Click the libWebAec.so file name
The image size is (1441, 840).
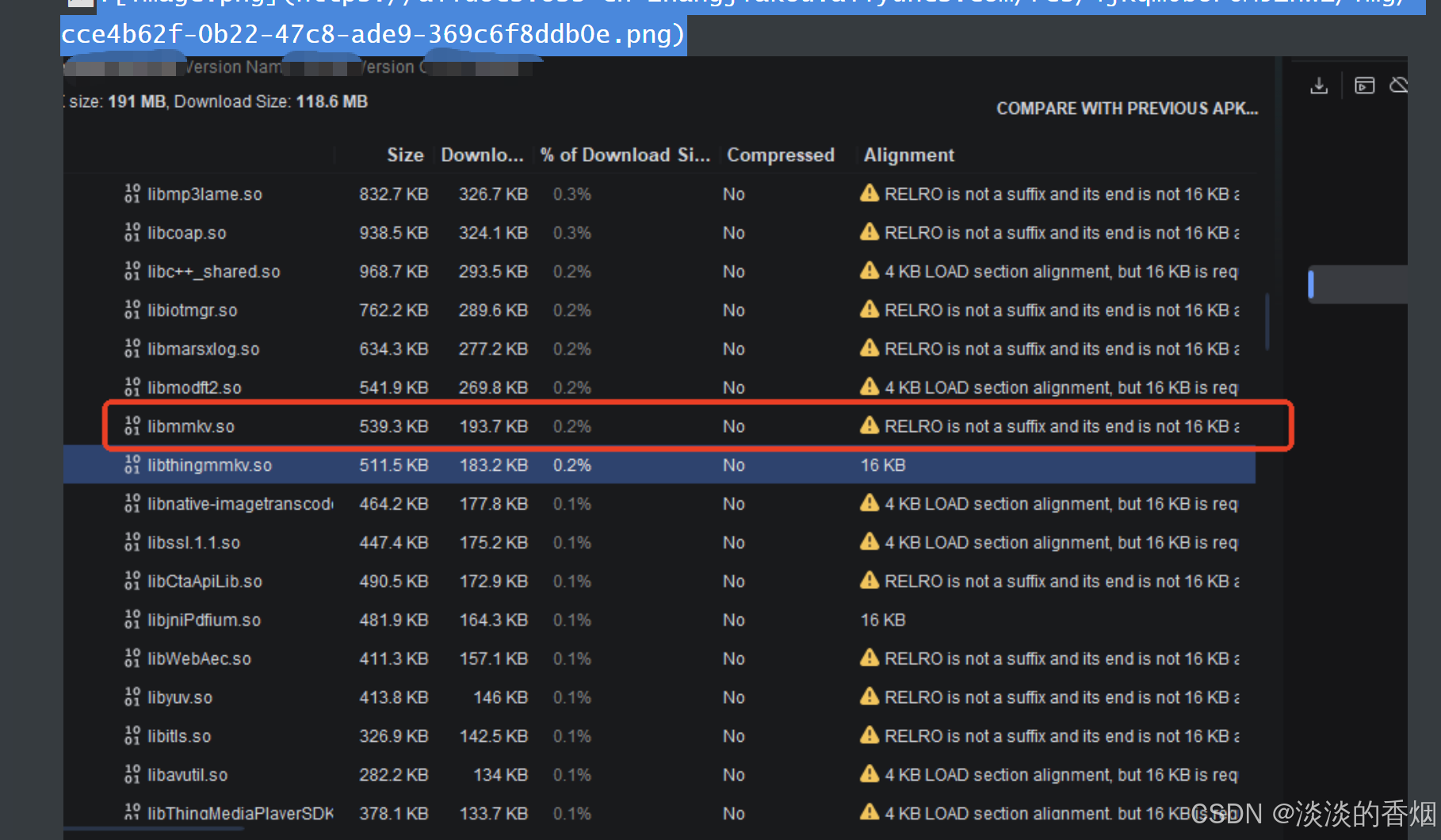pyautogui.click(x=199, y=659)
